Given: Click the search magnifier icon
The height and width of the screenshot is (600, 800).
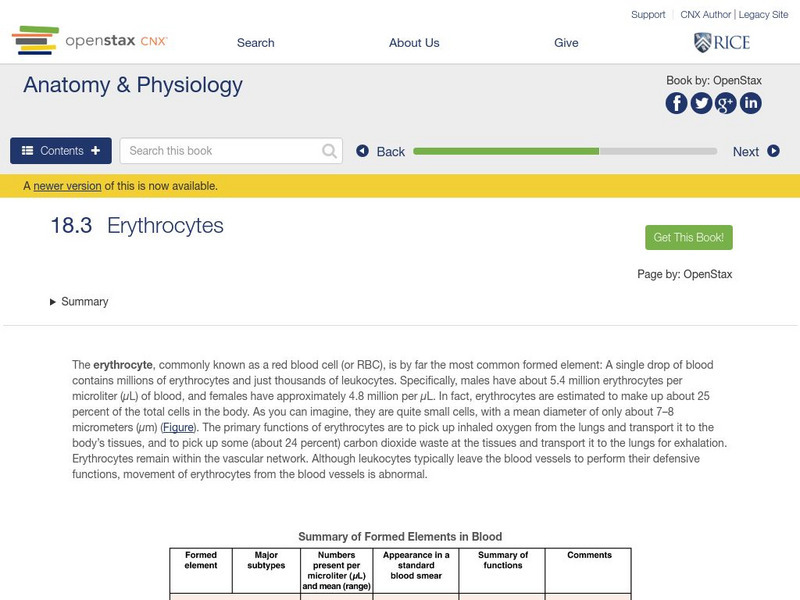Looking at the screenshot, I should pos(330,151).
